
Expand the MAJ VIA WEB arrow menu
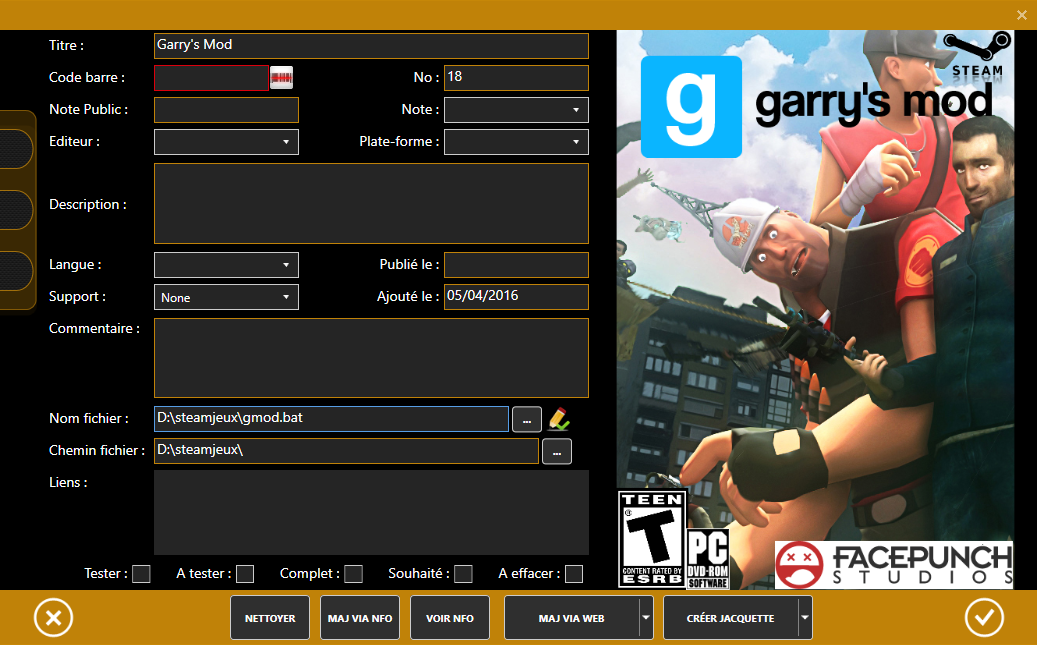[645, 618]
